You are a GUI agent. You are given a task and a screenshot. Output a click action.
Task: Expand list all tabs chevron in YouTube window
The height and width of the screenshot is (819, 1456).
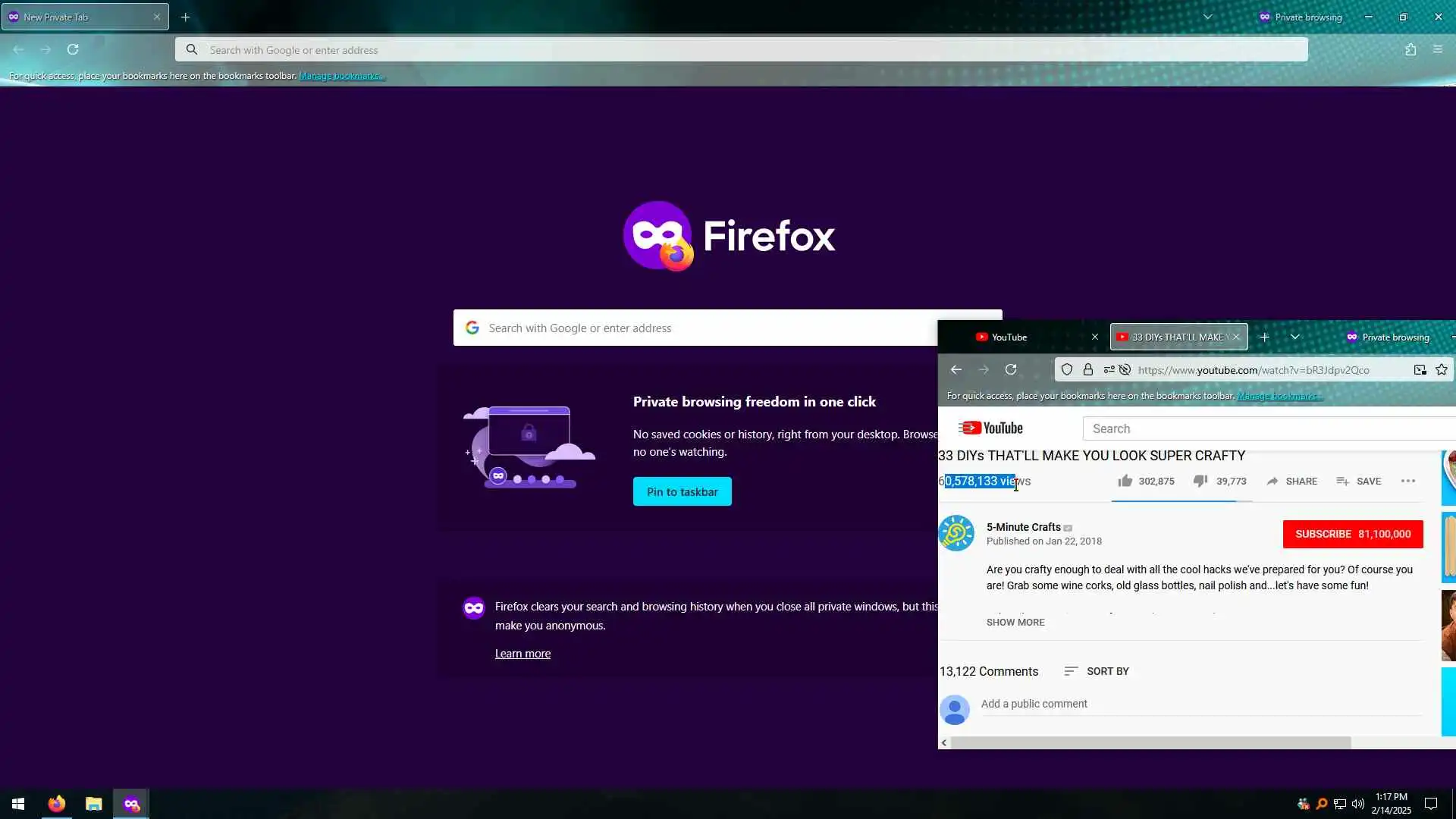click(x=1295, y=337)
